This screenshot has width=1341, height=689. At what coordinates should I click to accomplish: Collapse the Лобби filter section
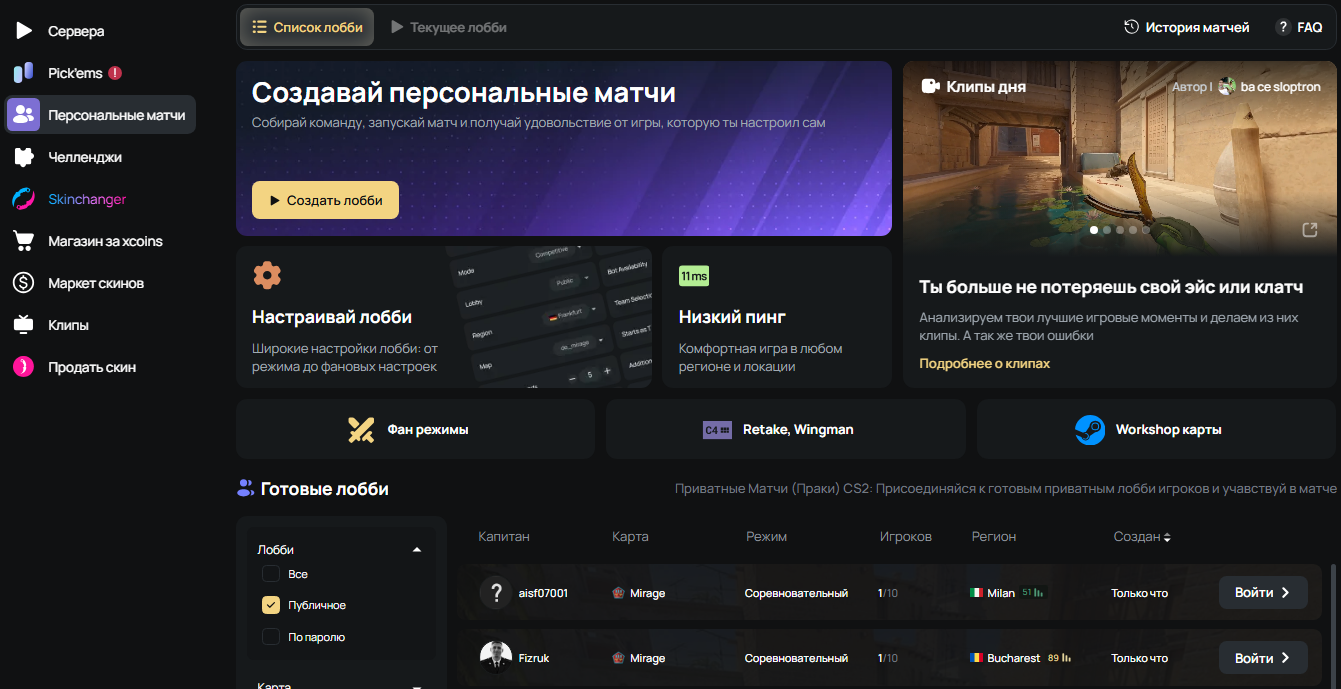[417, 550]
